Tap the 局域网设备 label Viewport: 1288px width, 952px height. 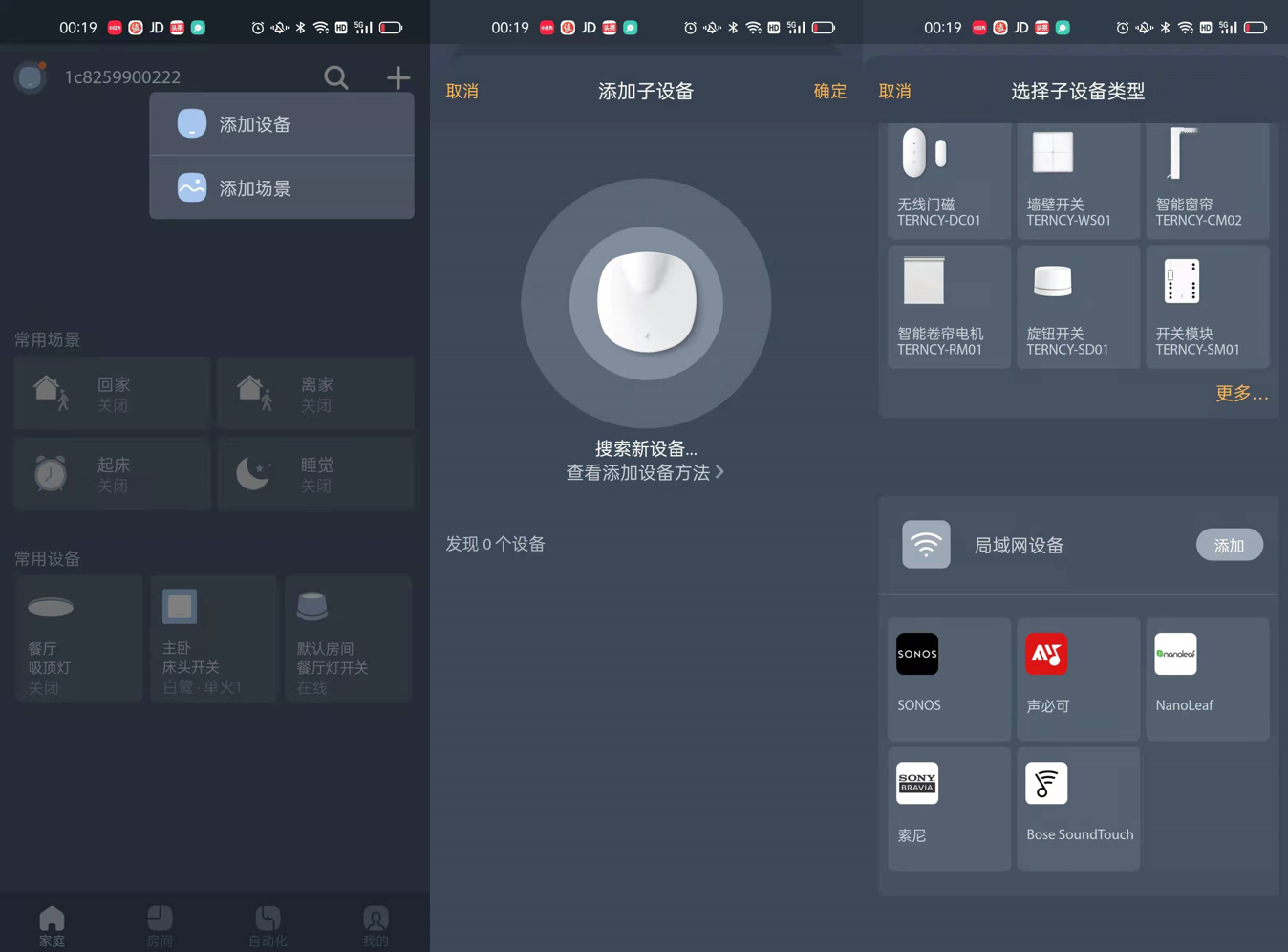[x=1019, y=546]
